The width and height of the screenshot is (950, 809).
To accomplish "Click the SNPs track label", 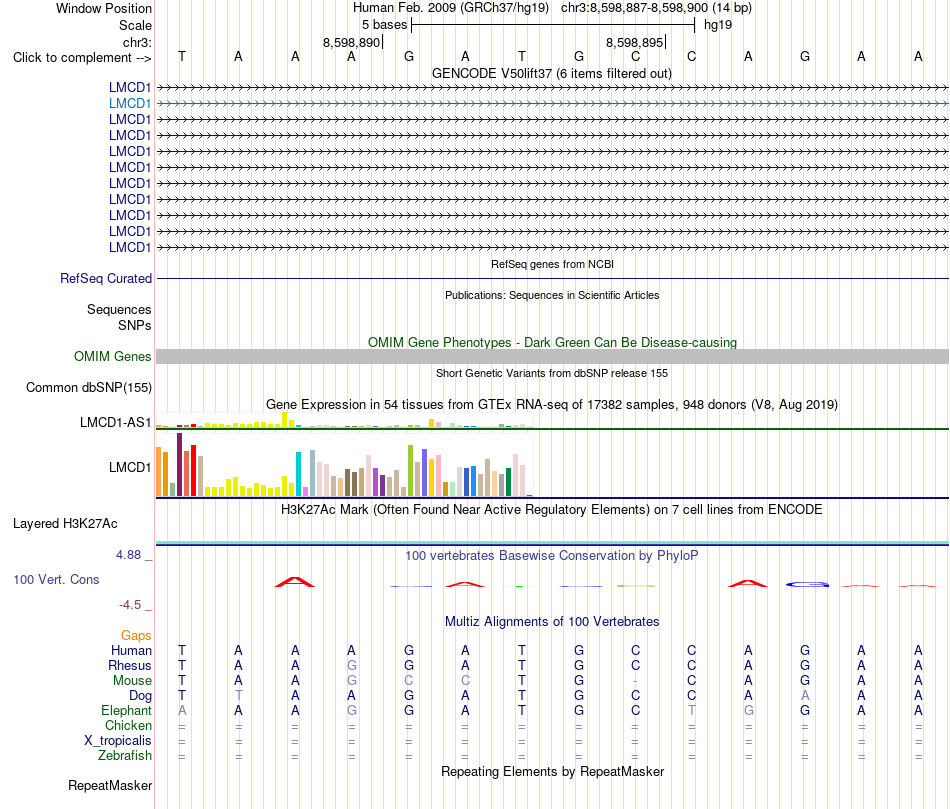I will click(135, 325).
